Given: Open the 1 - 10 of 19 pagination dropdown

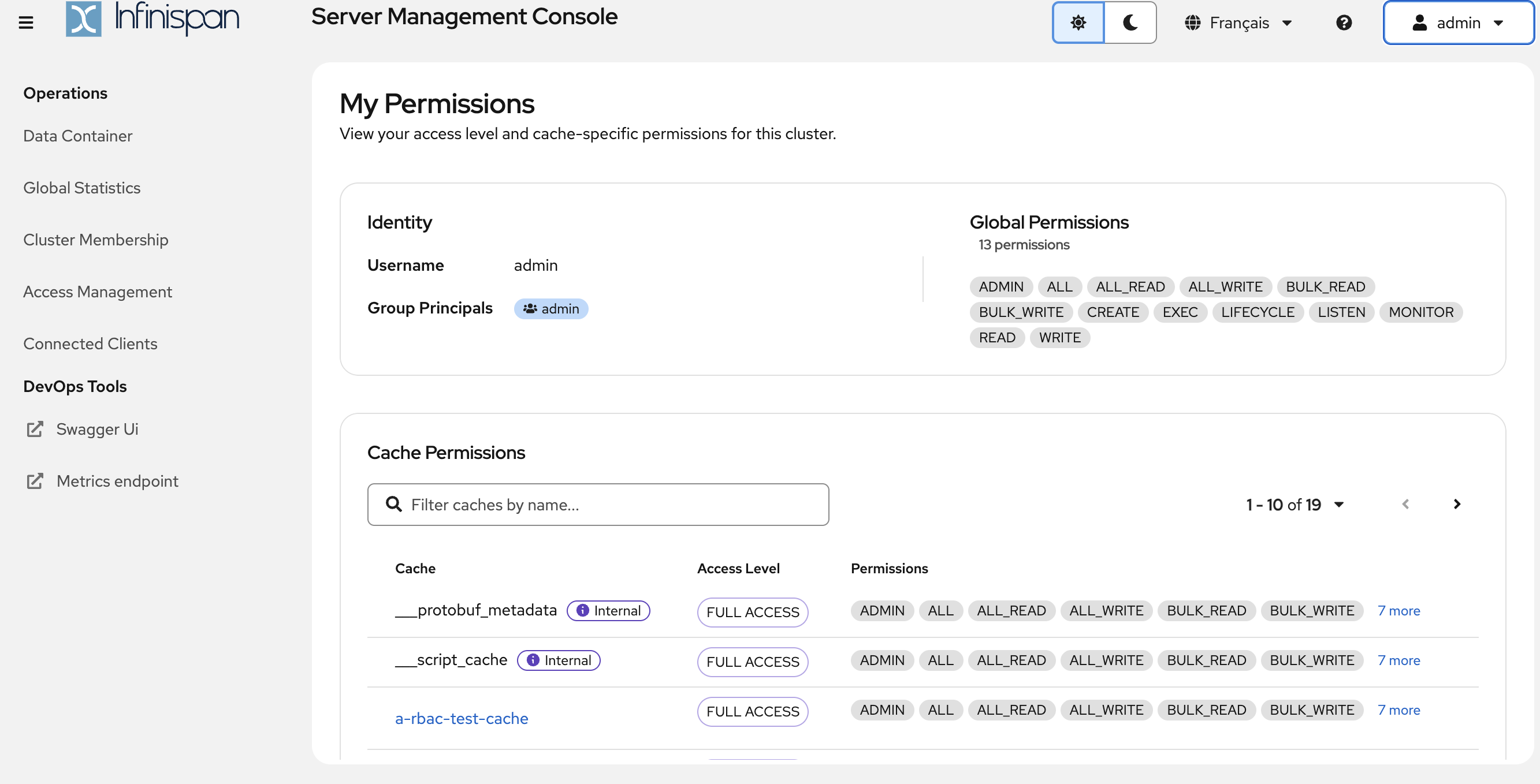Looking at the screenshot, I should tap(1295, 505).
